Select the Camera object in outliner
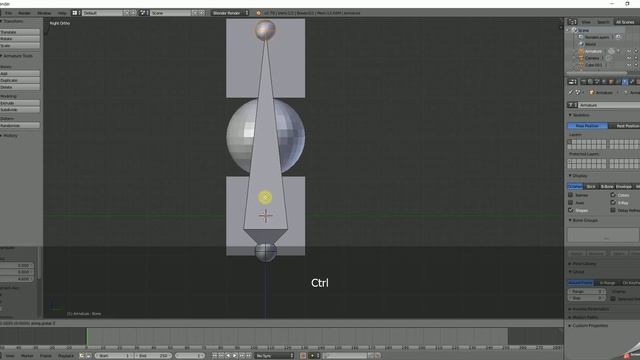This screenshot has height=360, width=640. 592,58
